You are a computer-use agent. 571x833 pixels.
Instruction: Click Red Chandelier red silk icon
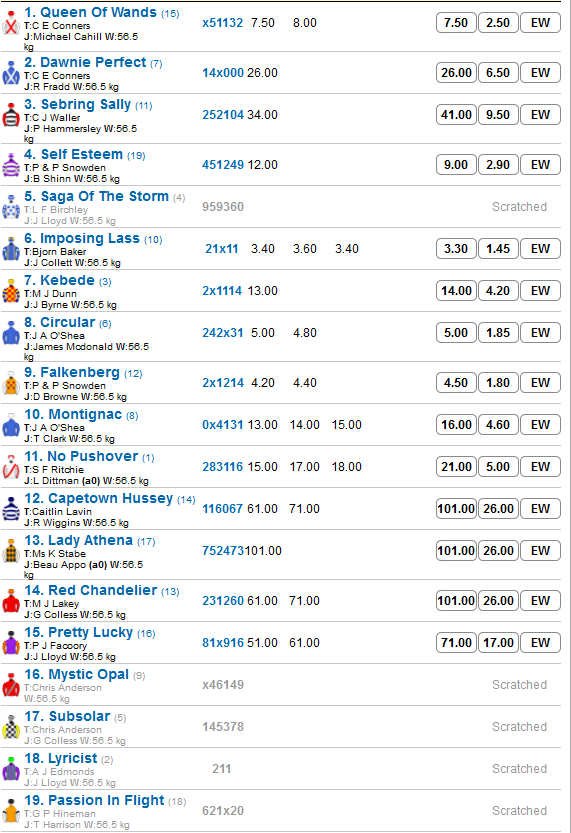11,600
